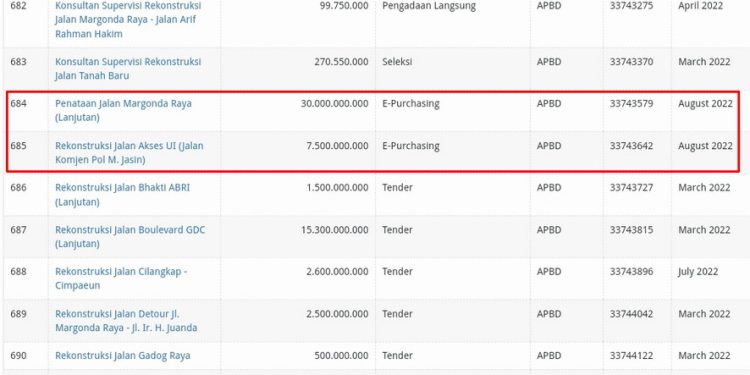Click the amount 270.550.000
The width and height of the screenshot is (750, 375).
pyautogui.click(x=341, y=62)
